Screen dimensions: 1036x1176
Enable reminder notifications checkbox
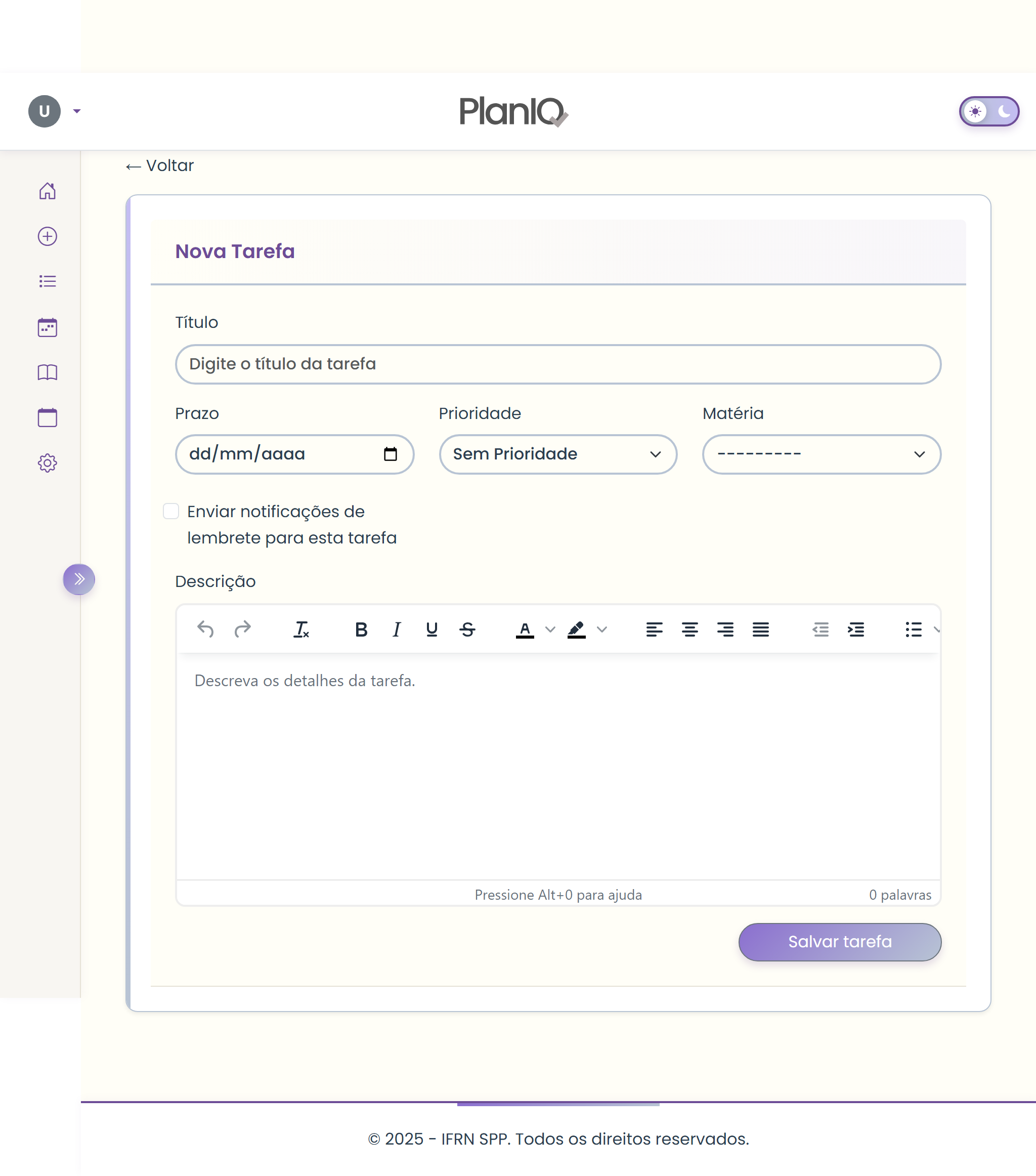coord(171,511)
